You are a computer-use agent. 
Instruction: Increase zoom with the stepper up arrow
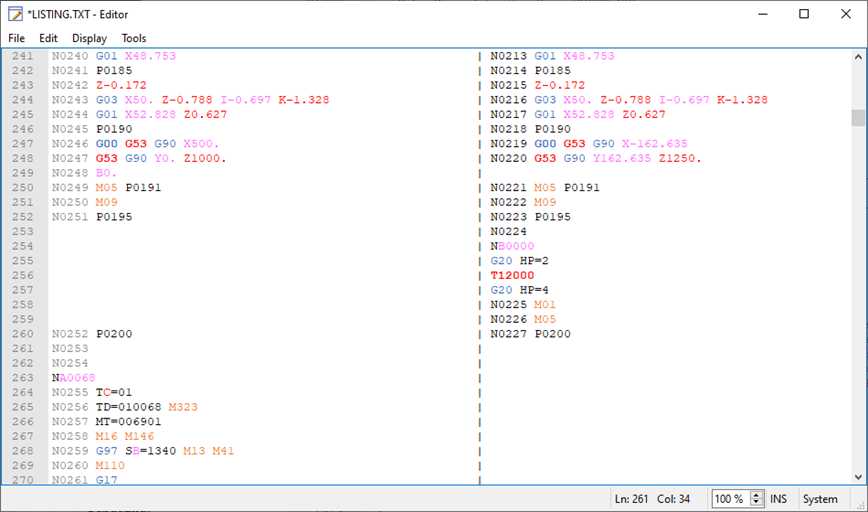pos(757,494)
